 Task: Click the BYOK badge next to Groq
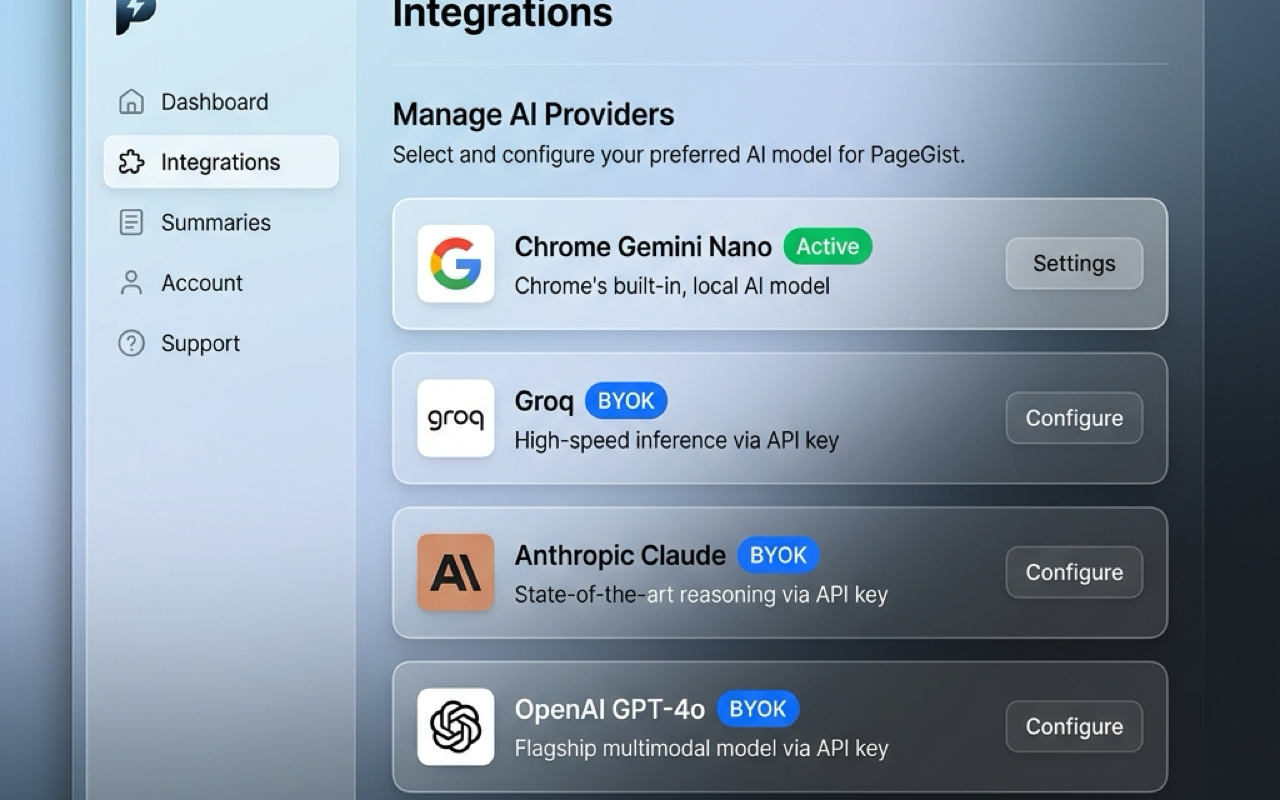[x=626, y=401]
